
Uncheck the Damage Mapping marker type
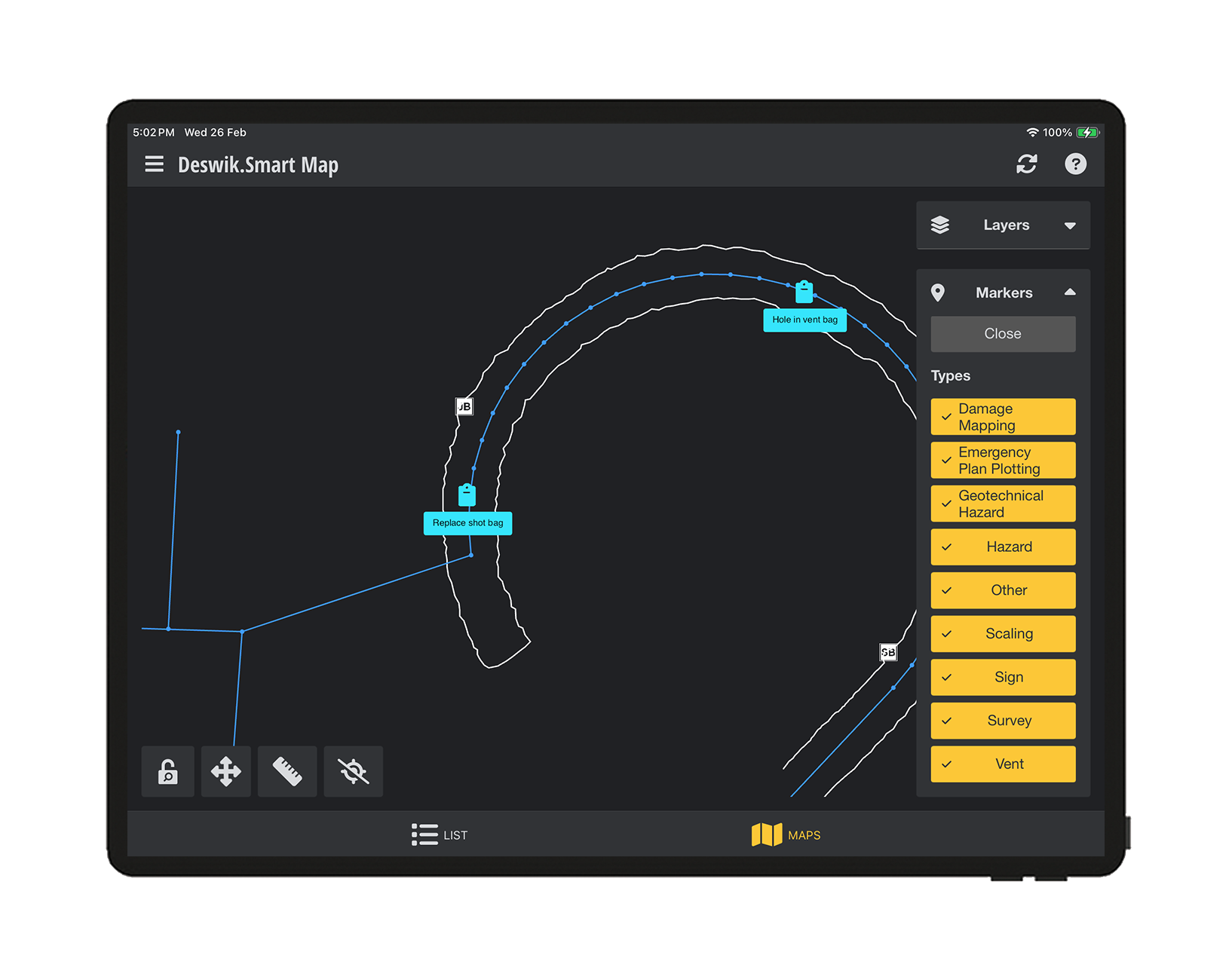1003,417
